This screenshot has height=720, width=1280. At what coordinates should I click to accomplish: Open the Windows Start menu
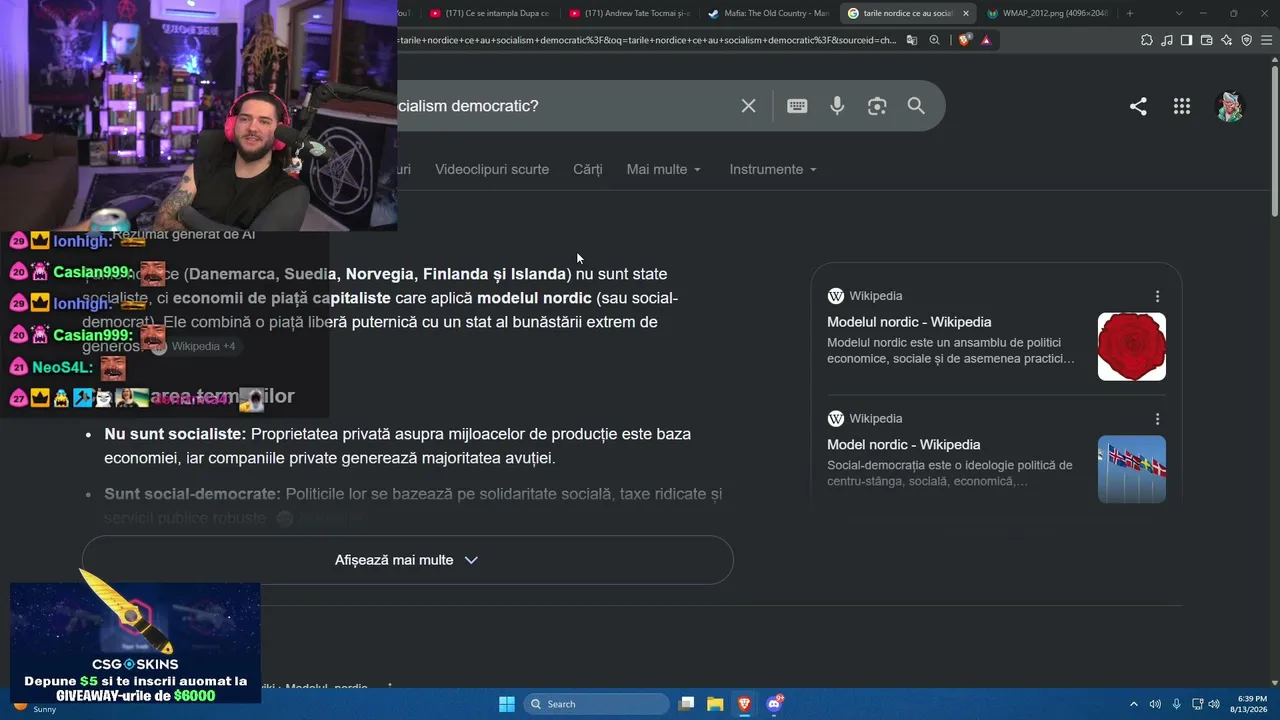(x=507, y=704)
